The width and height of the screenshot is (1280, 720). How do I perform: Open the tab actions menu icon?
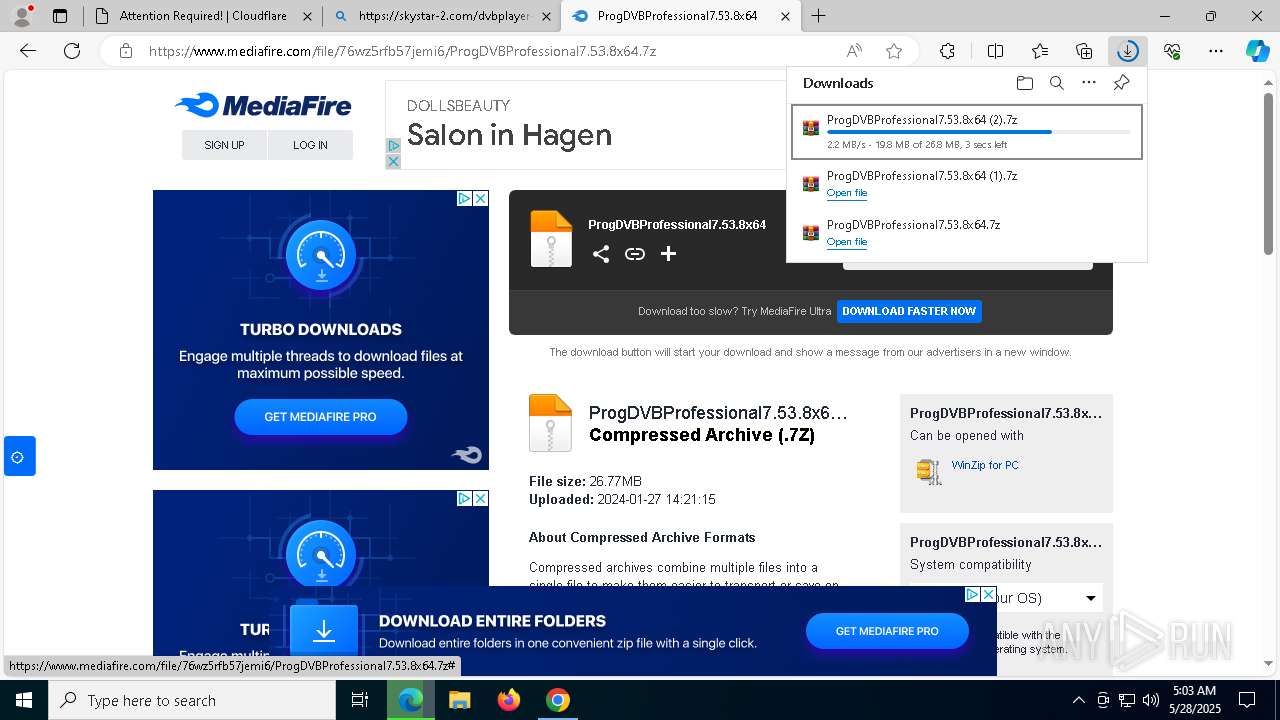click(x=60, y=16)
